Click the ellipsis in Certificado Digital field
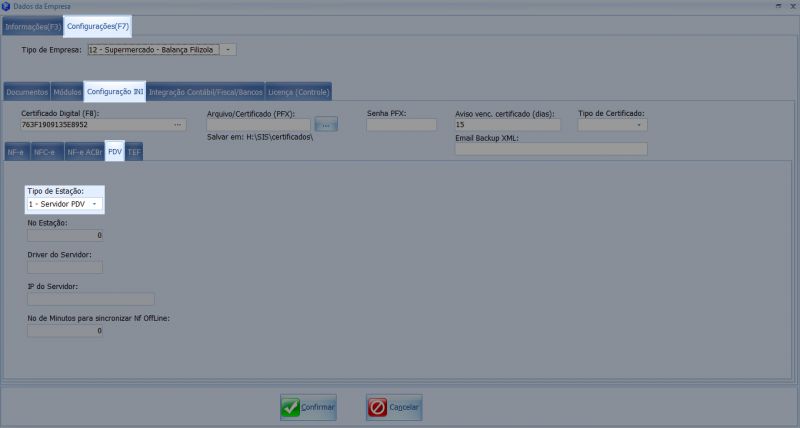The height and width of the screenshot is (428, 800). click(x=178, y=125)
